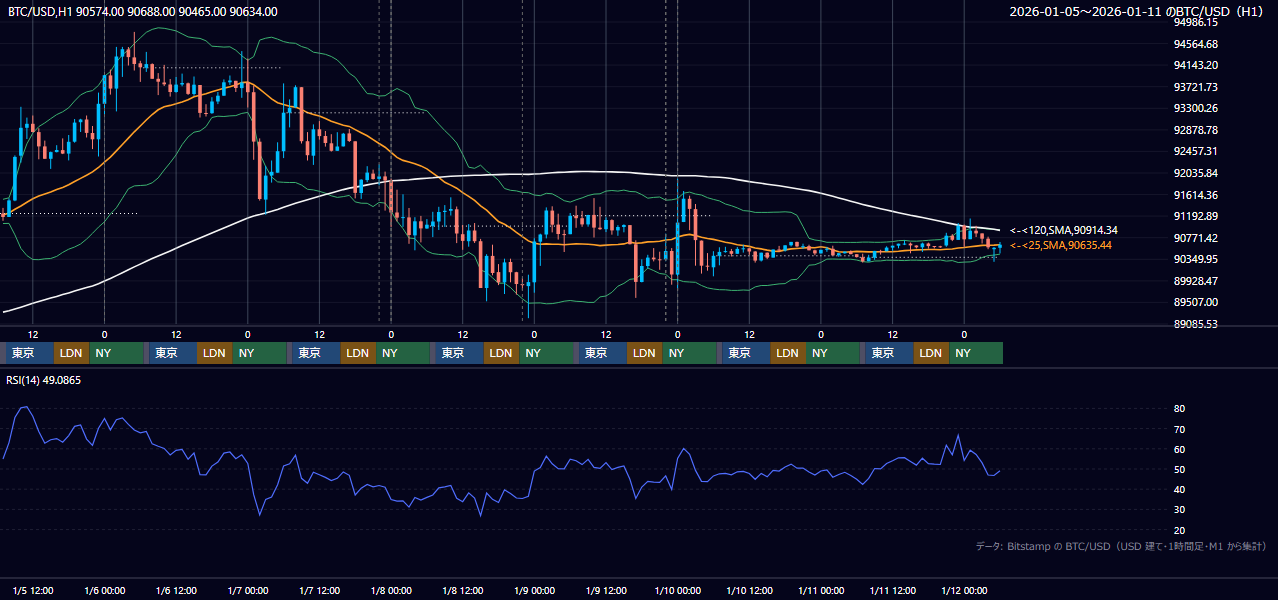Click the RSI axis value 20

pyautogui.click(x=1179, y=530)
